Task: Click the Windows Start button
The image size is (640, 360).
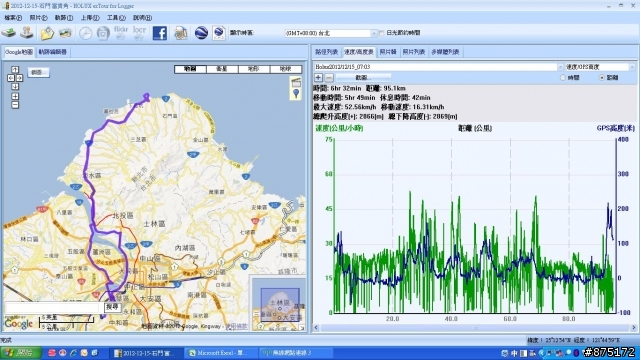Action: tap(20, 353)
